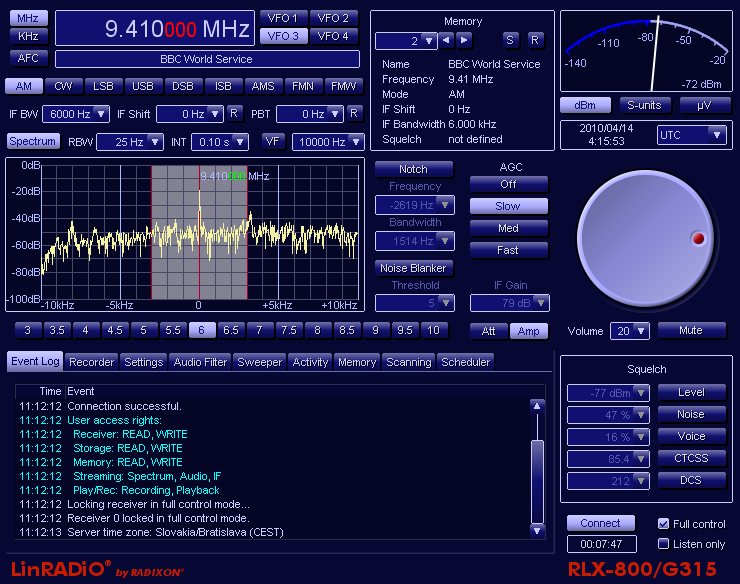Click the squelch CTCSS button
Viewport: 740px width, 584px height.
click(691, 458)
